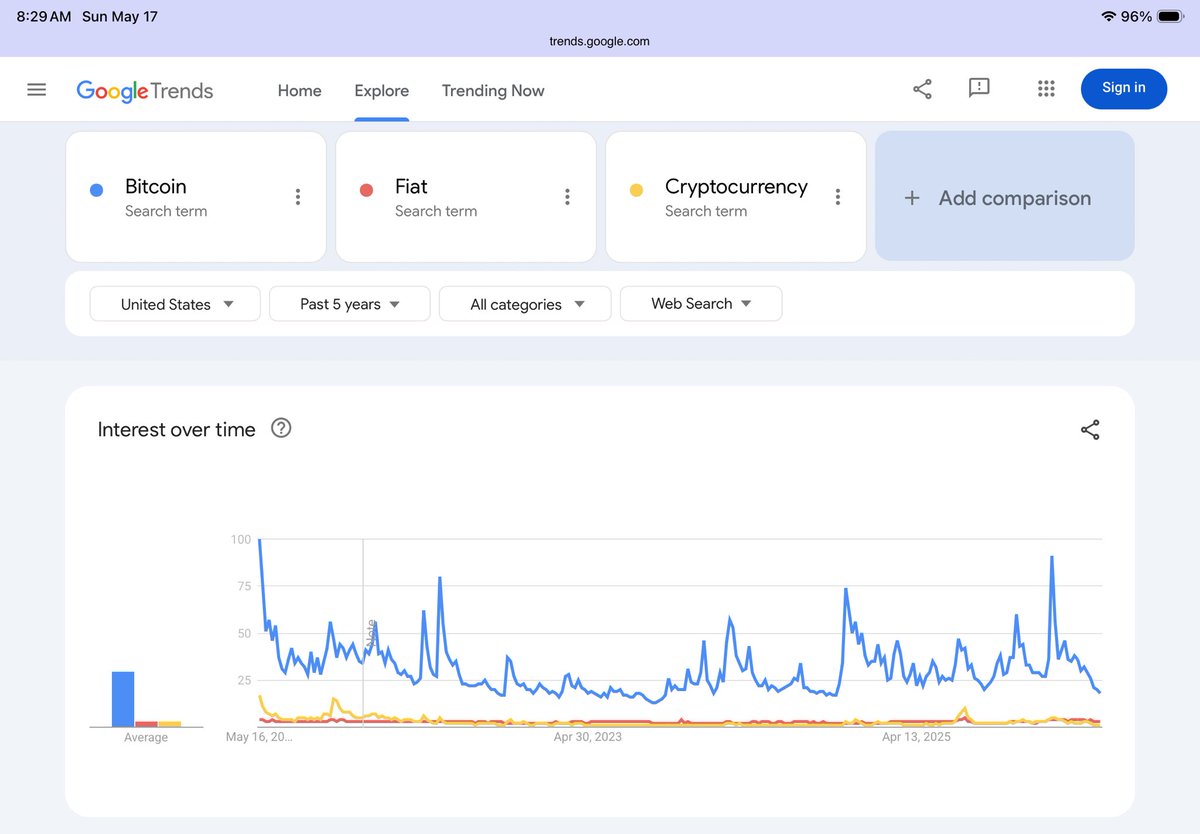1200x834 pixels.
Task: Click the blue Bitcoin average bar
Action: (x=123, y=699)
